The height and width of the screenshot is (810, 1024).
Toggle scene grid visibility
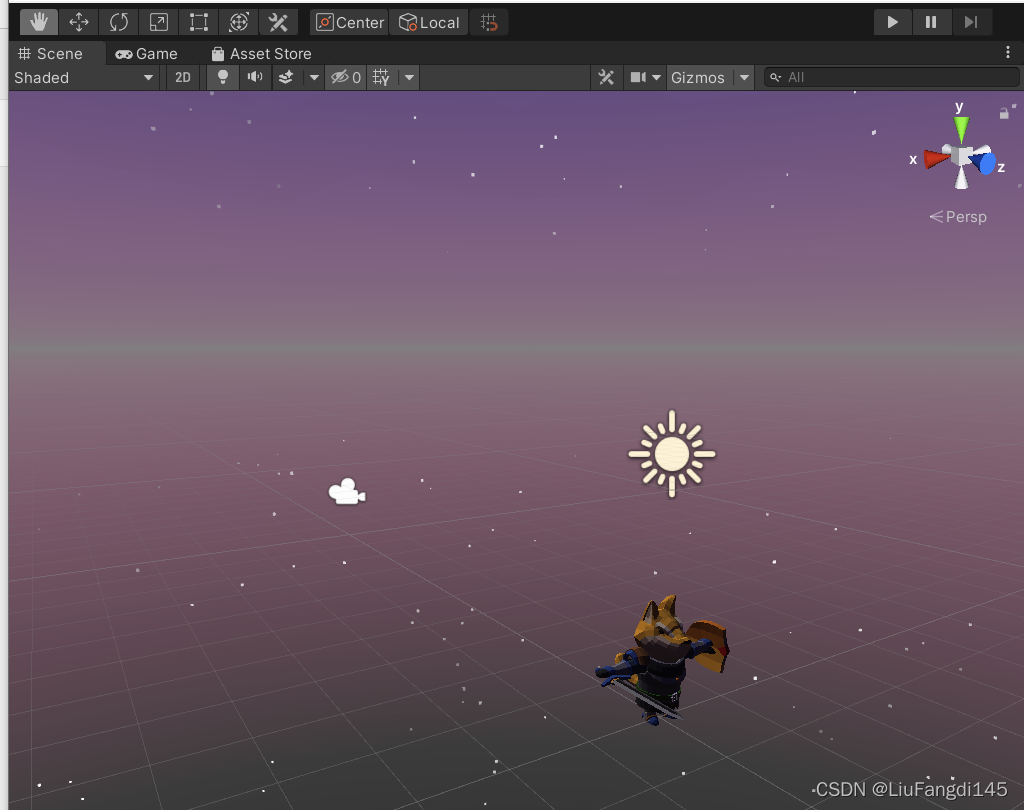click(381, 78)
